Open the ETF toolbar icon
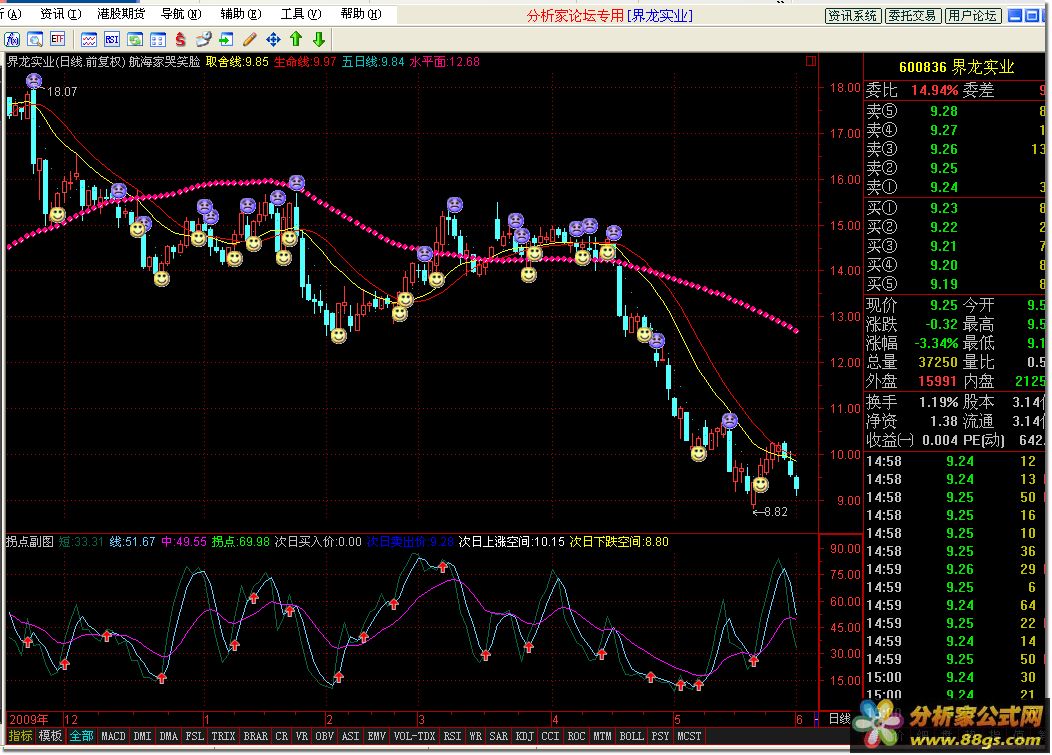The height and width of the screenshot is (755, 1052). (58, 40)
